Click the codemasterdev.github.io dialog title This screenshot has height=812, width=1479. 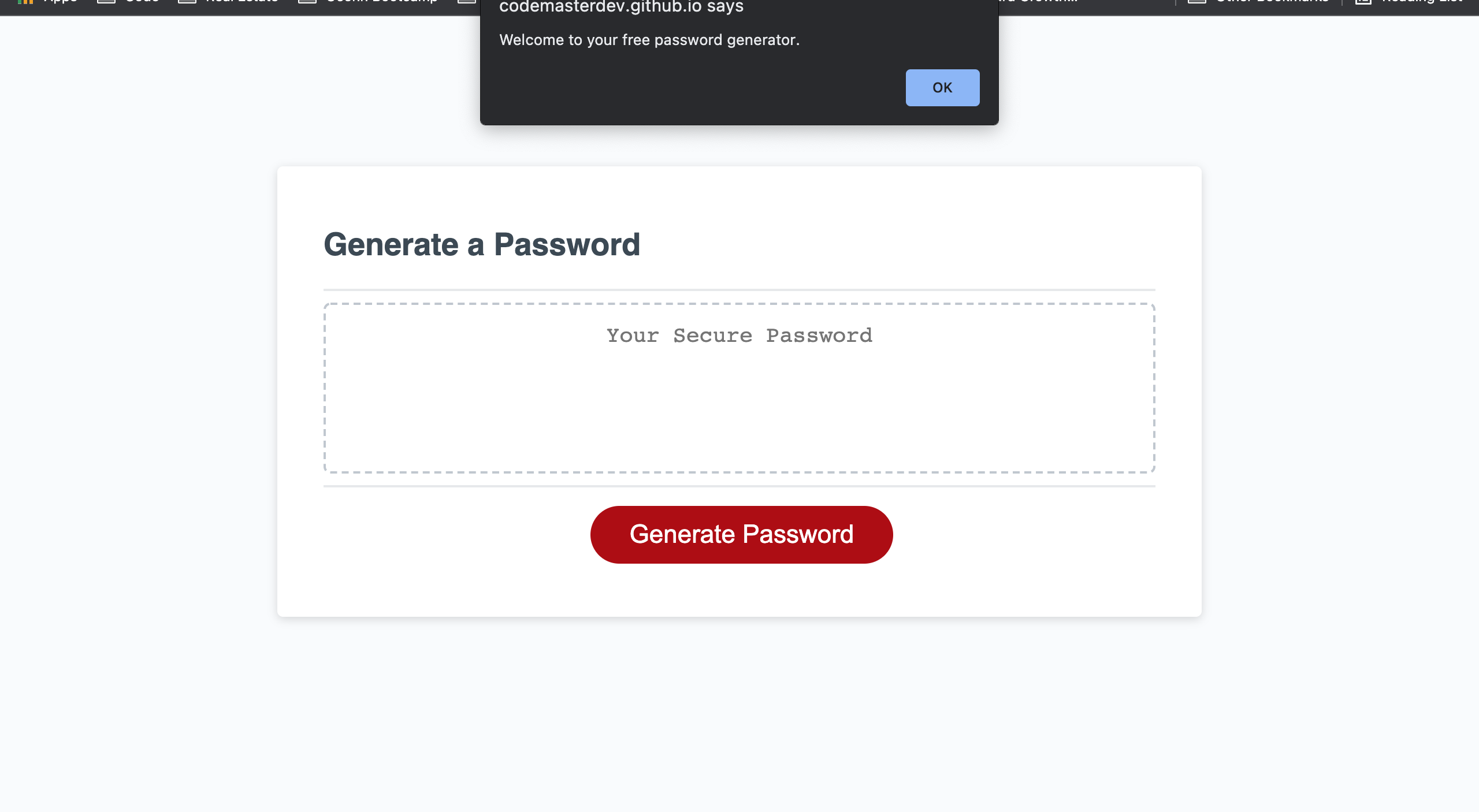pyautogui.click(x=620, y=8)
